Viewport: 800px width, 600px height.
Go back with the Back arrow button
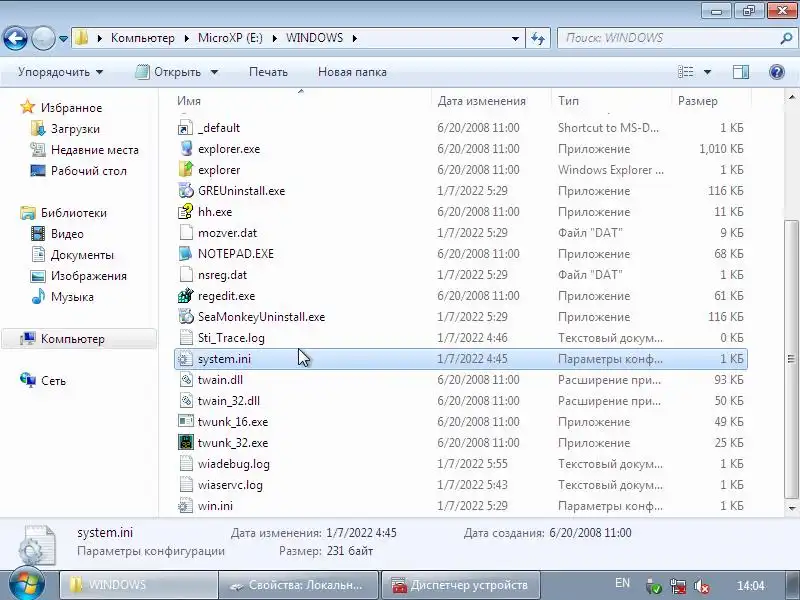coord(15,38)
